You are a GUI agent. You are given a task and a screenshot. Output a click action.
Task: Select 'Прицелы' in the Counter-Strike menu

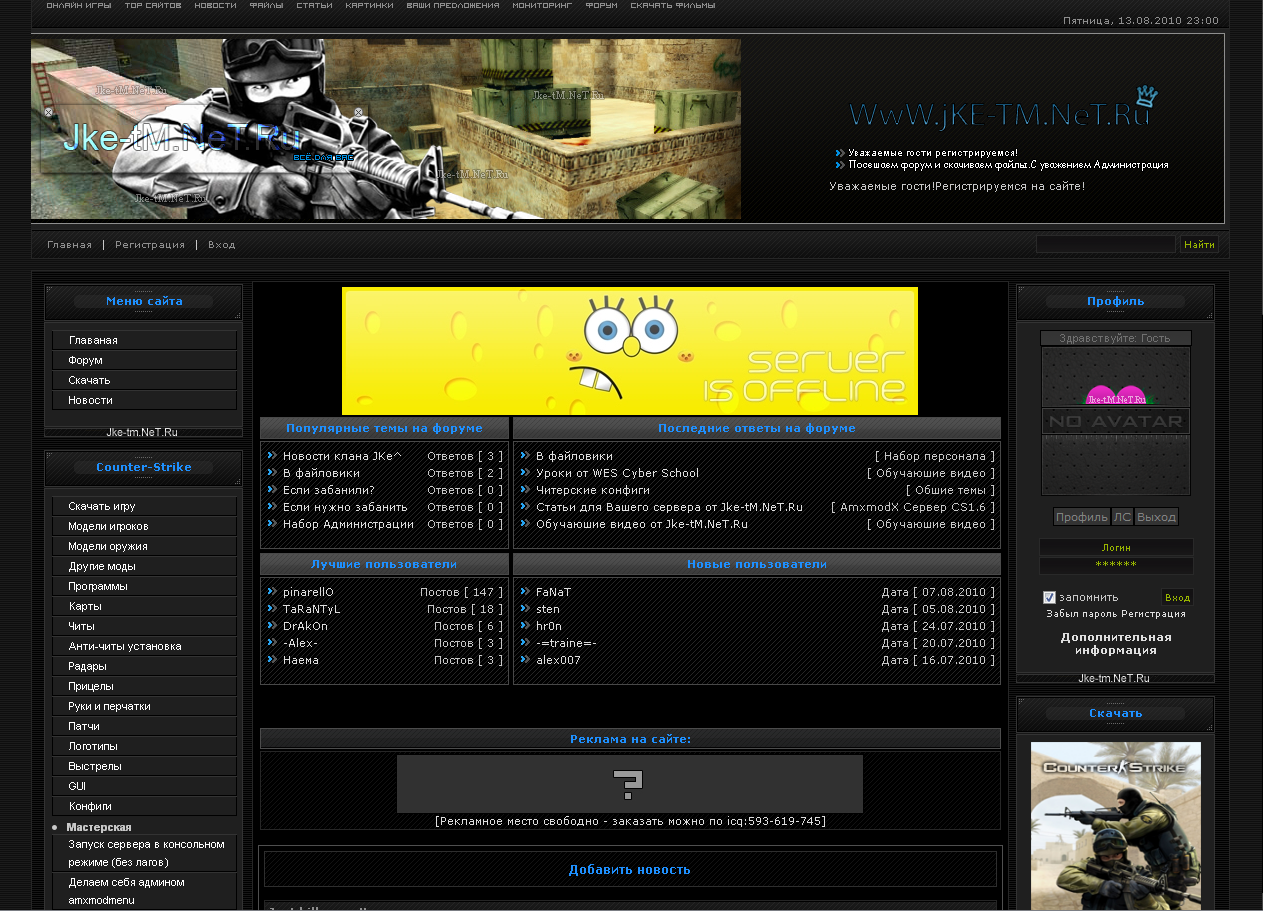[144, 686]
